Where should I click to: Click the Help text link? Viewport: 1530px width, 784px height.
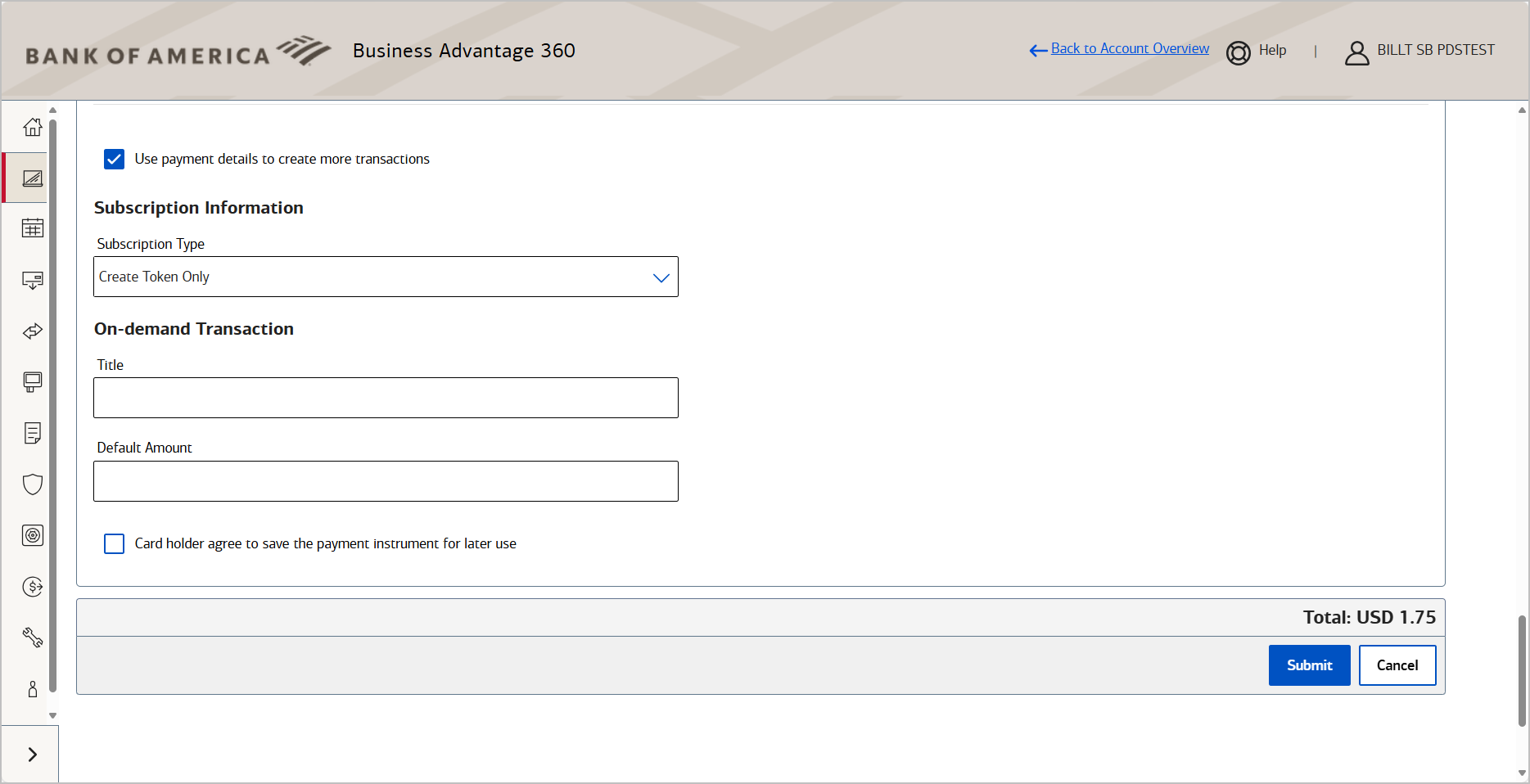pos(1273,50)
